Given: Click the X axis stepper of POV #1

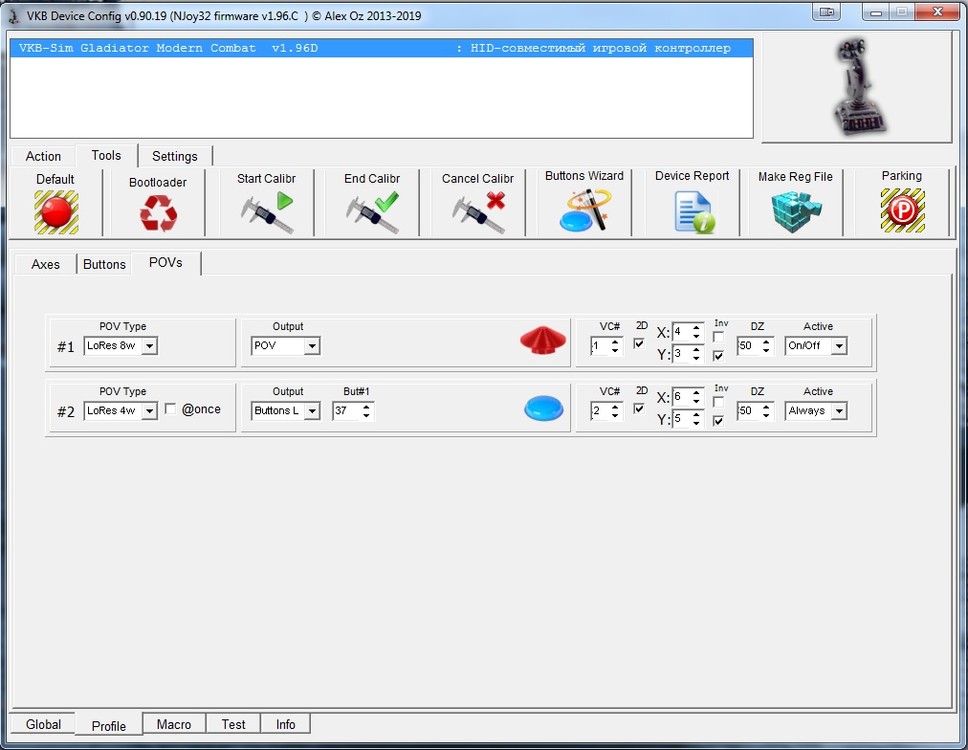Looking at the screenshot, I should tap(687, 331).
